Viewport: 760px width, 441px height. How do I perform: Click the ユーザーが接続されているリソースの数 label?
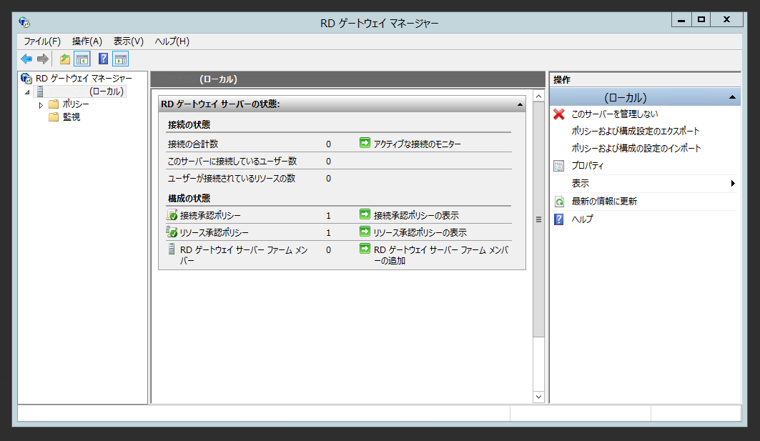click(x=231, y=179)
